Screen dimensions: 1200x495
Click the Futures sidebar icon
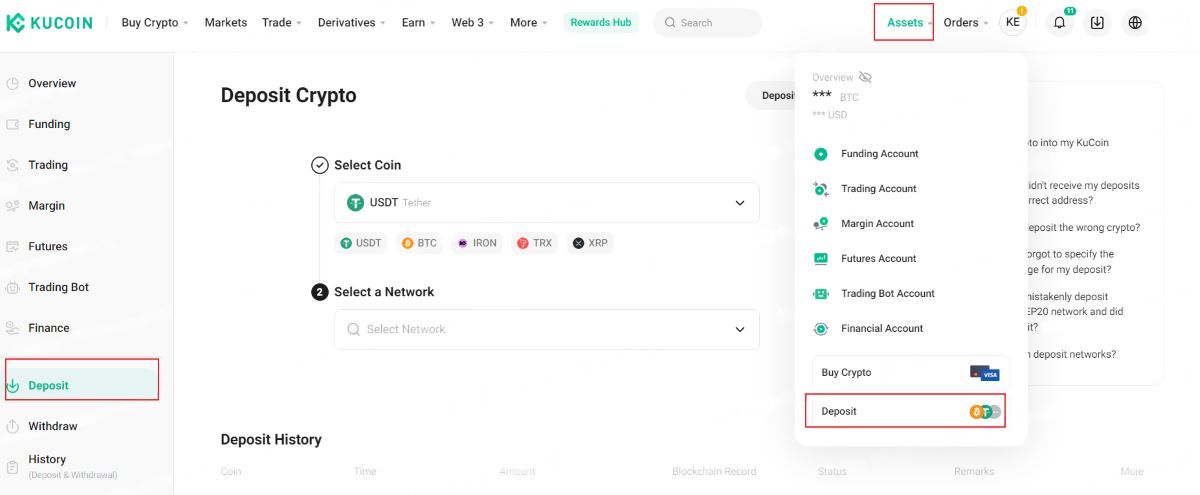point(13,247)
